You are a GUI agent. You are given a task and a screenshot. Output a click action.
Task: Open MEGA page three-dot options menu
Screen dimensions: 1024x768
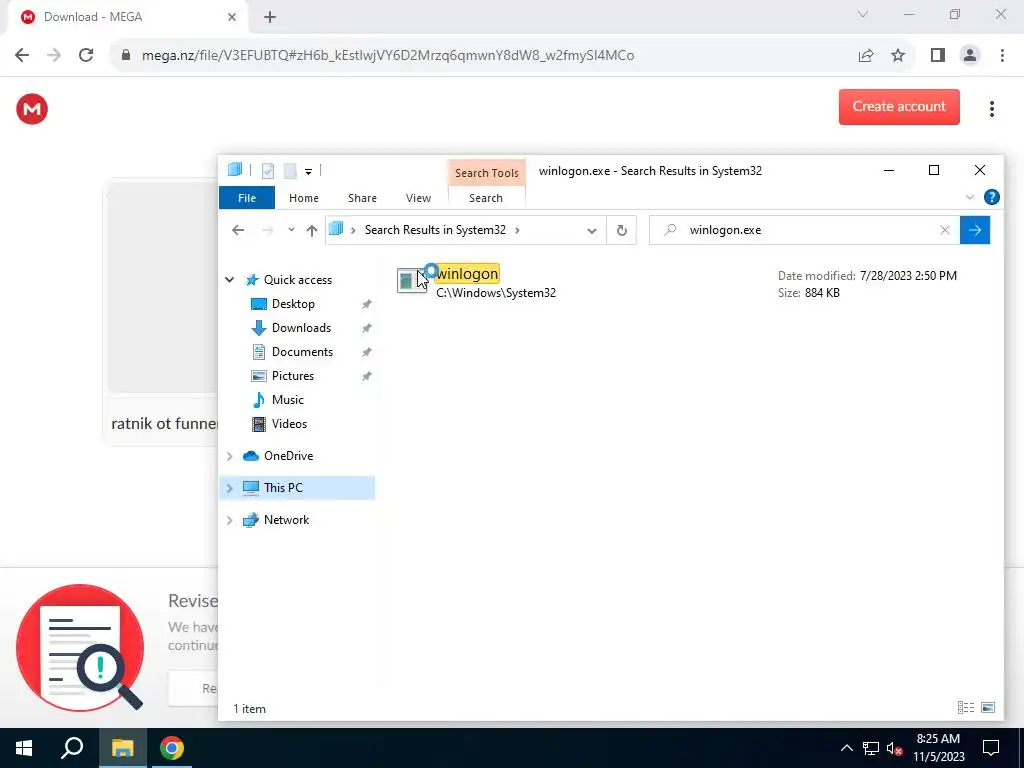pos(991,108)
